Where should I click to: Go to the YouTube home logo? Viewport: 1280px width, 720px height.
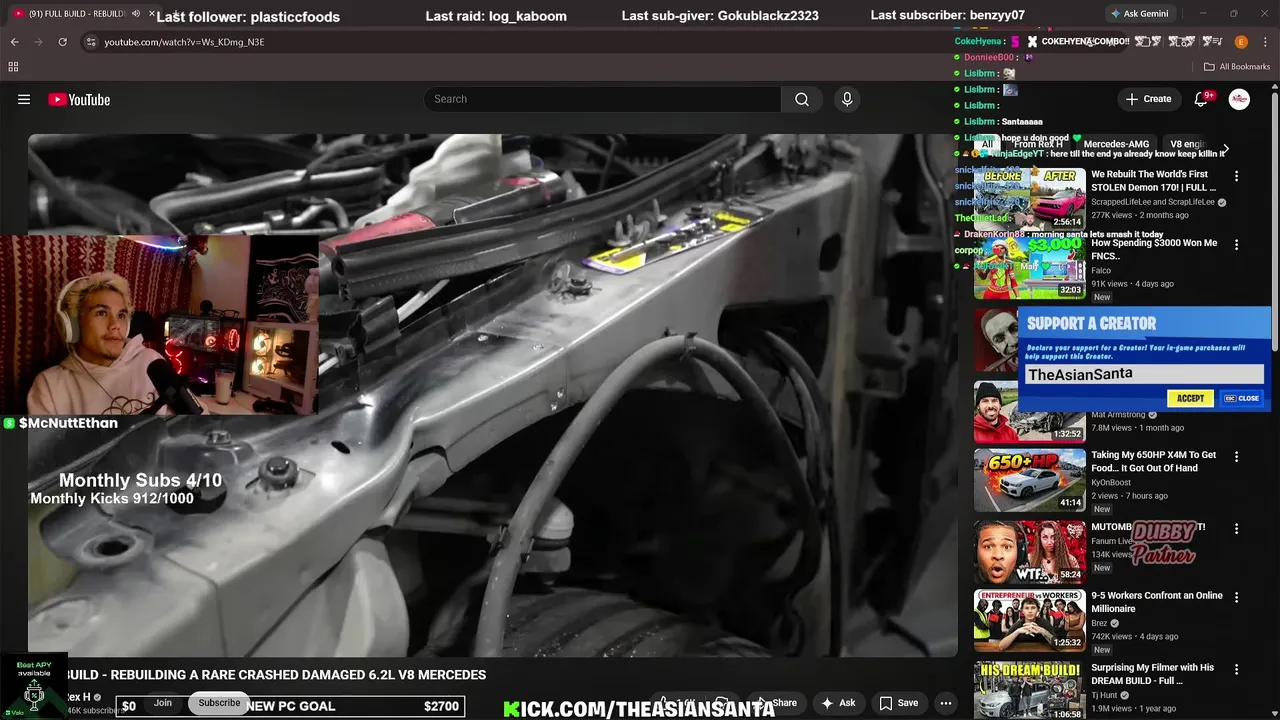[79, 99]
